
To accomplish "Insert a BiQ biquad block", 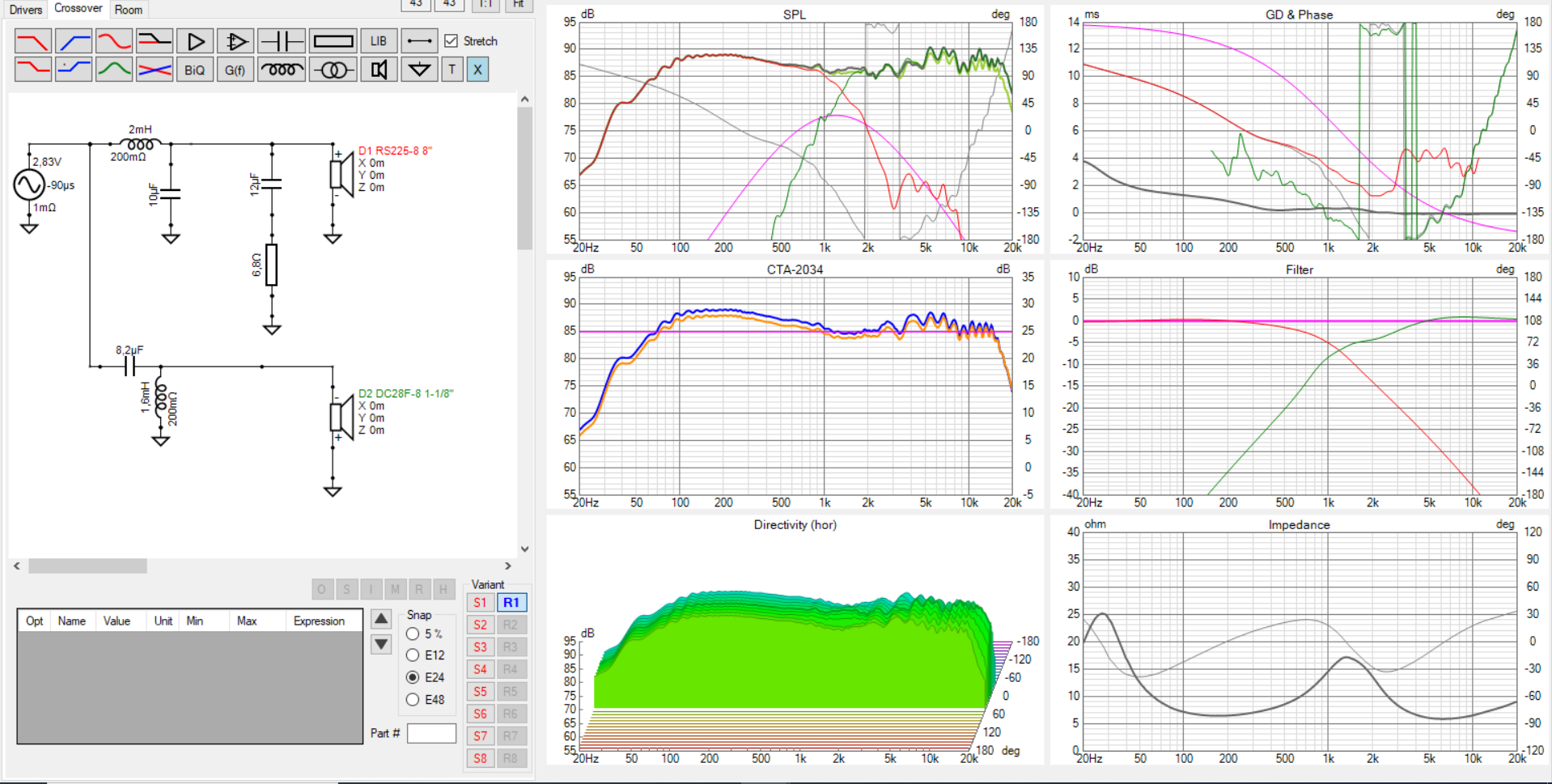I will 195,70.
